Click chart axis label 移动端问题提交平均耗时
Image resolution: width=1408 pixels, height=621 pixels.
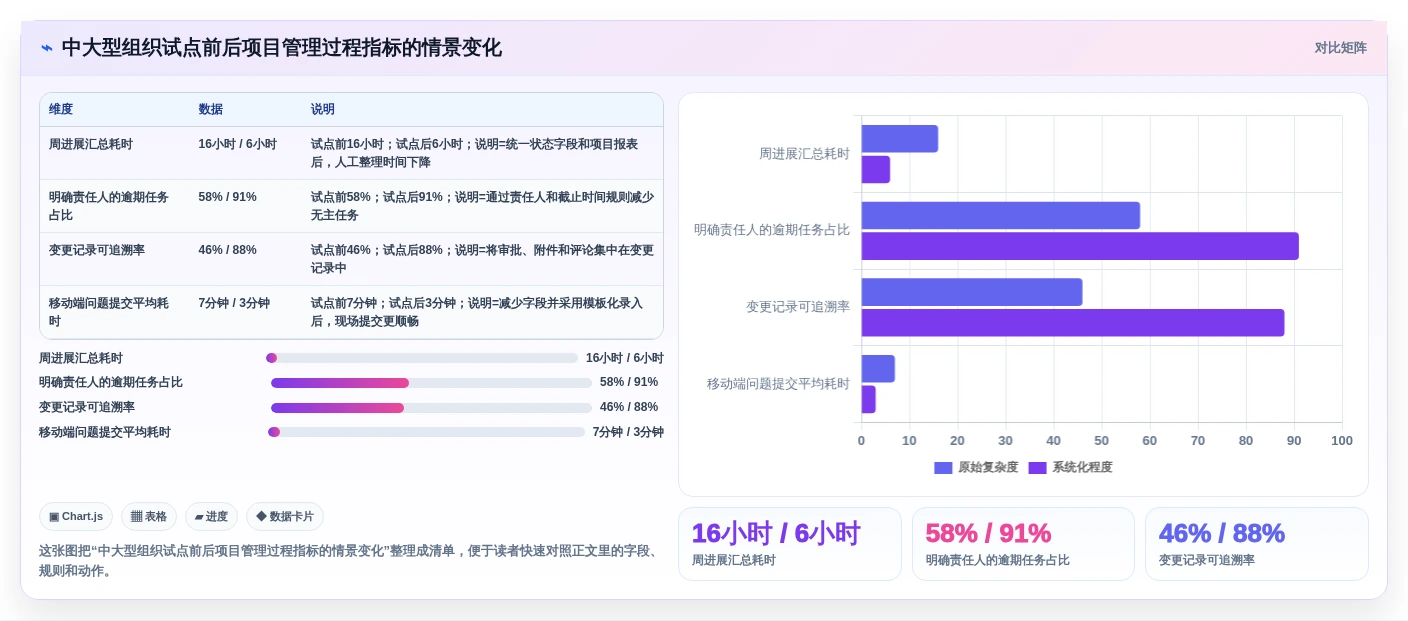point(778,384)
